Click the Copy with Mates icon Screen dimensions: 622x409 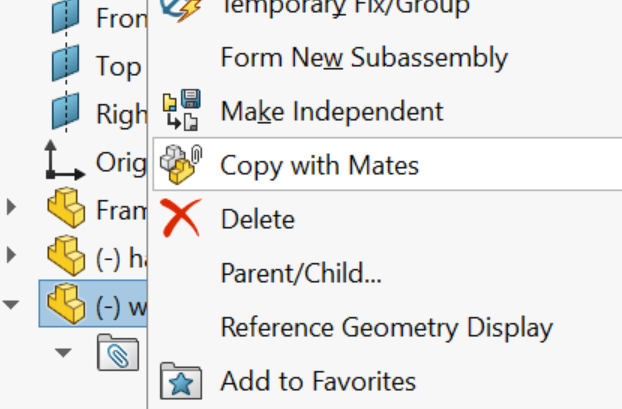click(x=181, y=165)
